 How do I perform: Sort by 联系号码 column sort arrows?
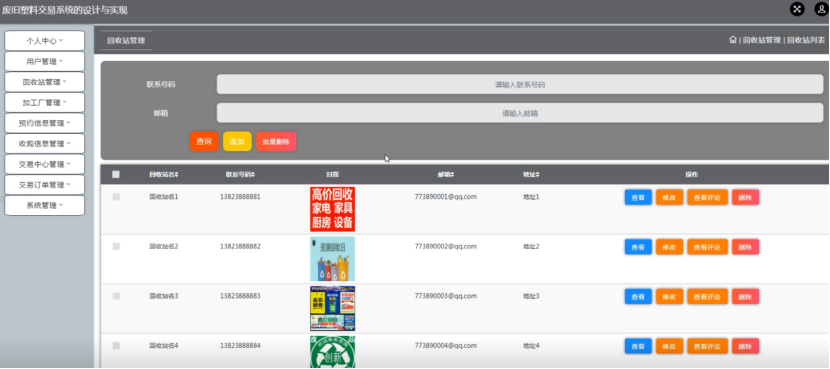click(x=253, y=175)
